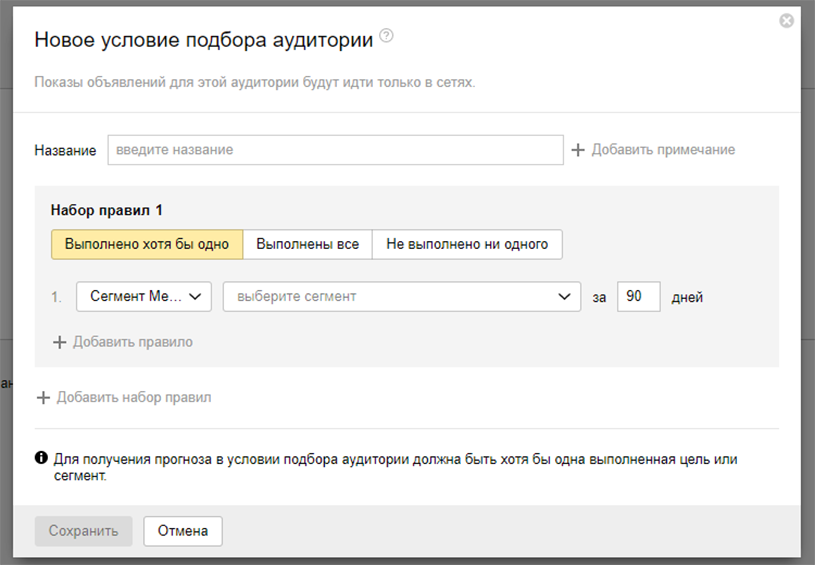
Task: Click the Добавить примечание link text
Action: pyautogui.click(x=663, y=150)
